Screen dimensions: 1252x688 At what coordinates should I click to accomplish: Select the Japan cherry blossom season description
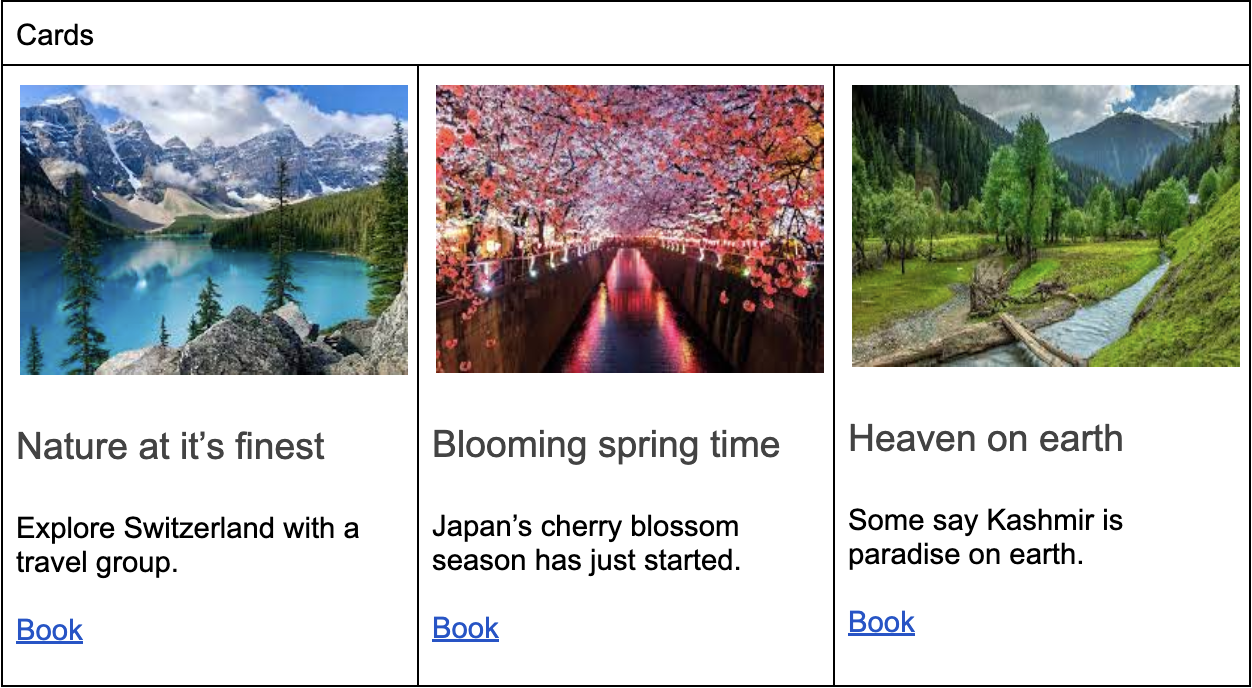click(x=586, y=543)
